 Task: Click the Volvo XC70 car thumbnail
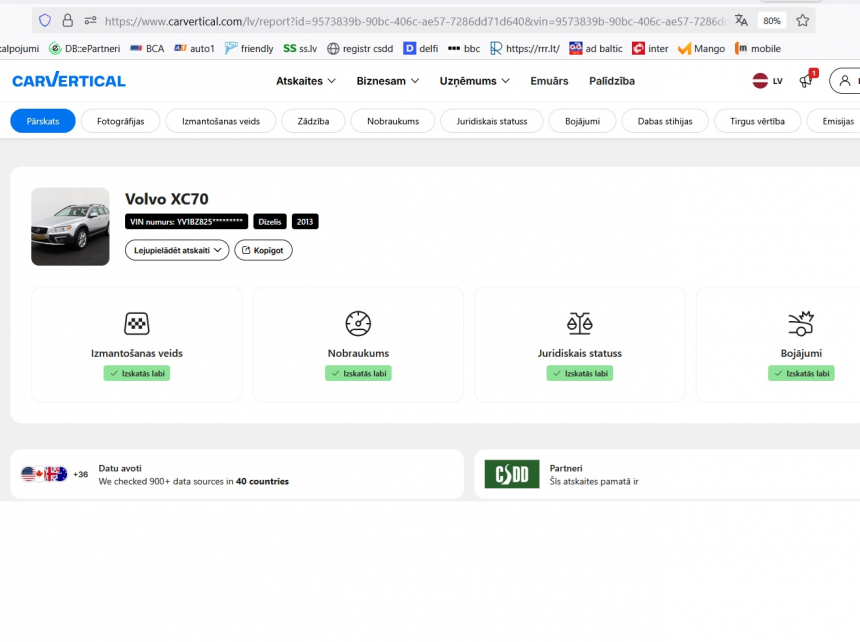(70, 226)
